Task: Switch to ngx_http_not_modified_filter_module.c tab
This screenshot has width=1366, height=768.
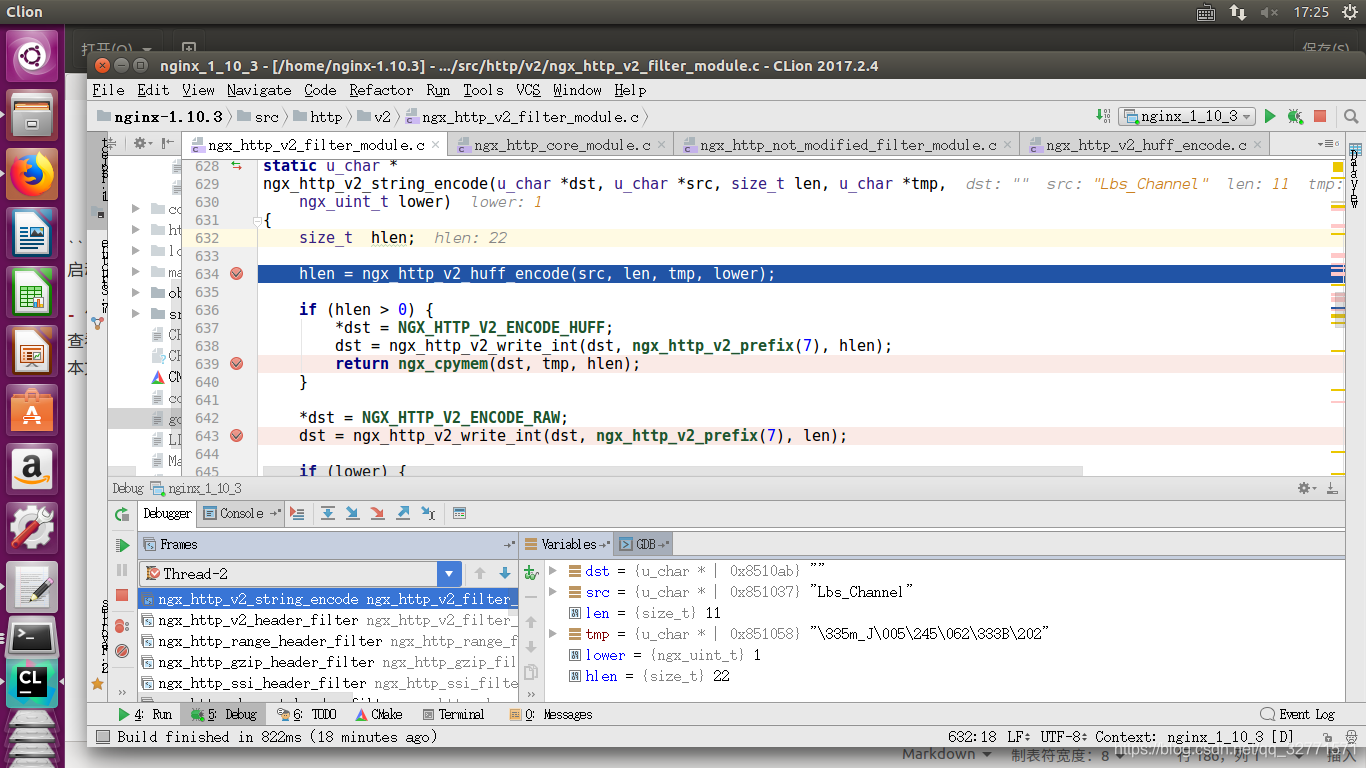Action: (847, 145)
